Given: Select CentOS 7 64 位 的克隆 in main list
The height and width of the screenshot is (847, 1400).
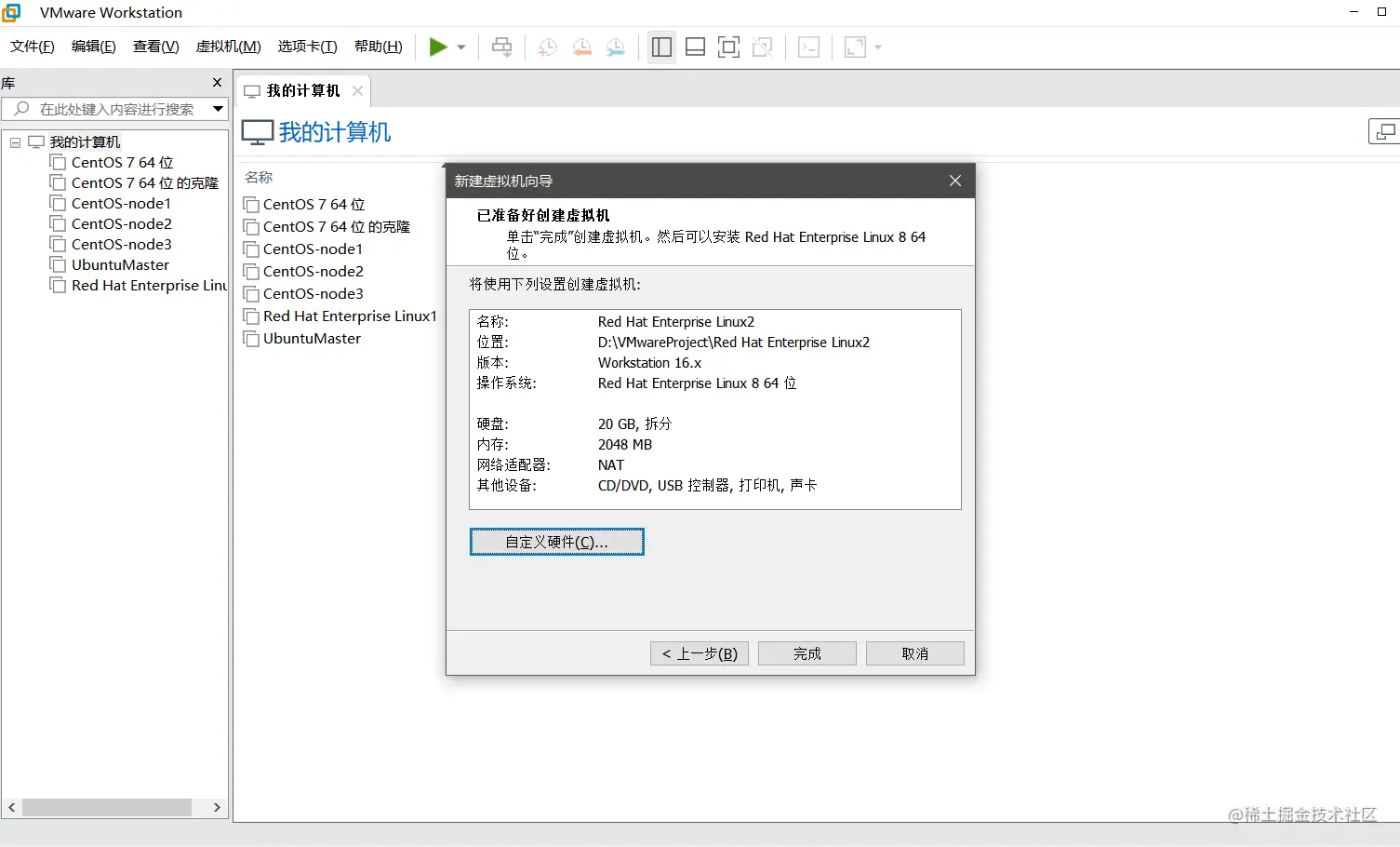Looking at the screenshot, I should pos(337,226).
